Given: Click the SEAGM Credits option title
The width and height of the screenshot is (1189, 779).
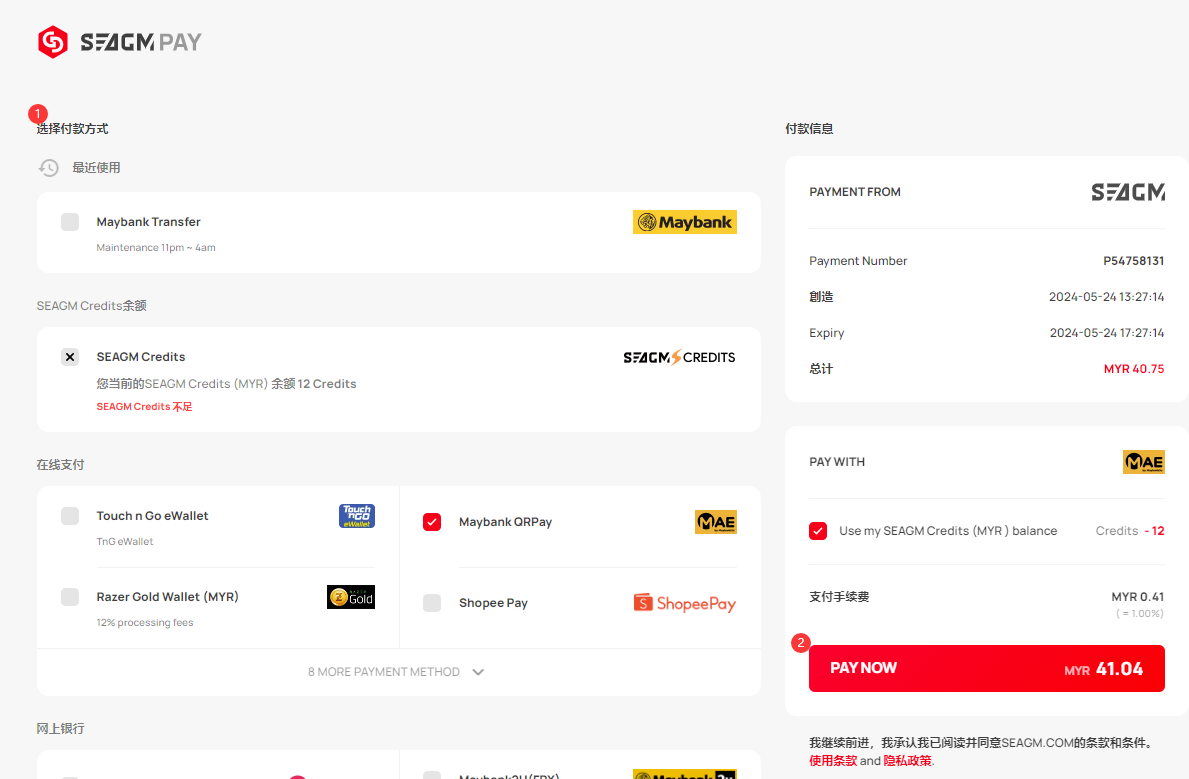Looking at the screenshot, I should tap(141, 357).
